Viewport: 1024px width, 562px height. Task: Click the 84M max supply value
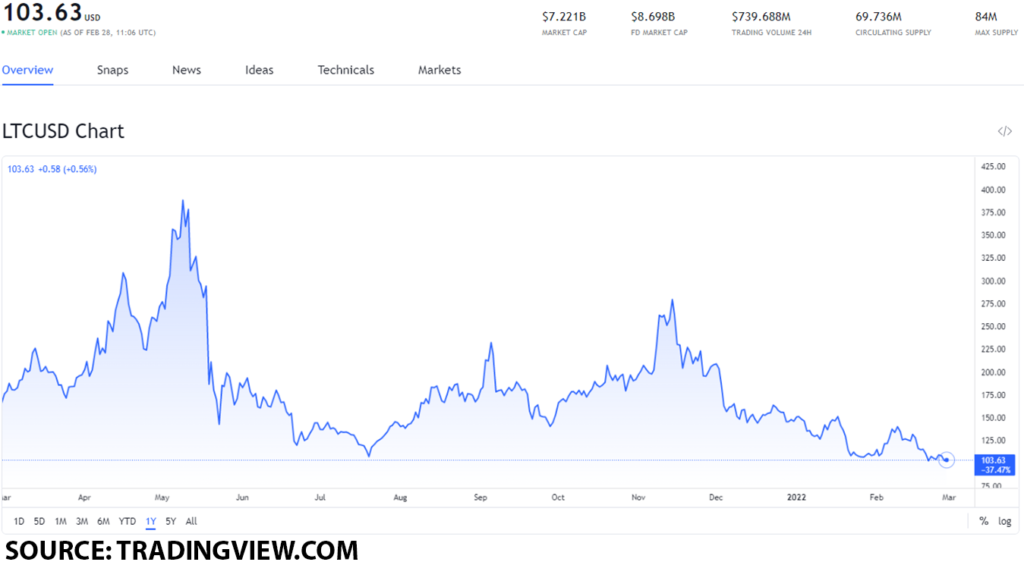click(x=986, y=16)
